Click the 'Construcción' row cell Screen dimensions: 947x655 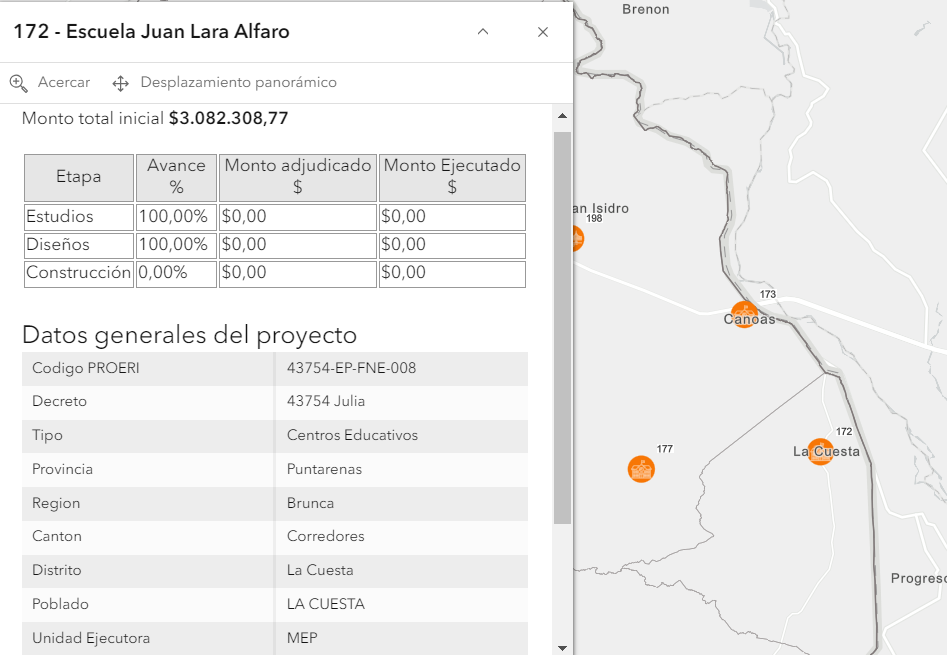point(79,273)
